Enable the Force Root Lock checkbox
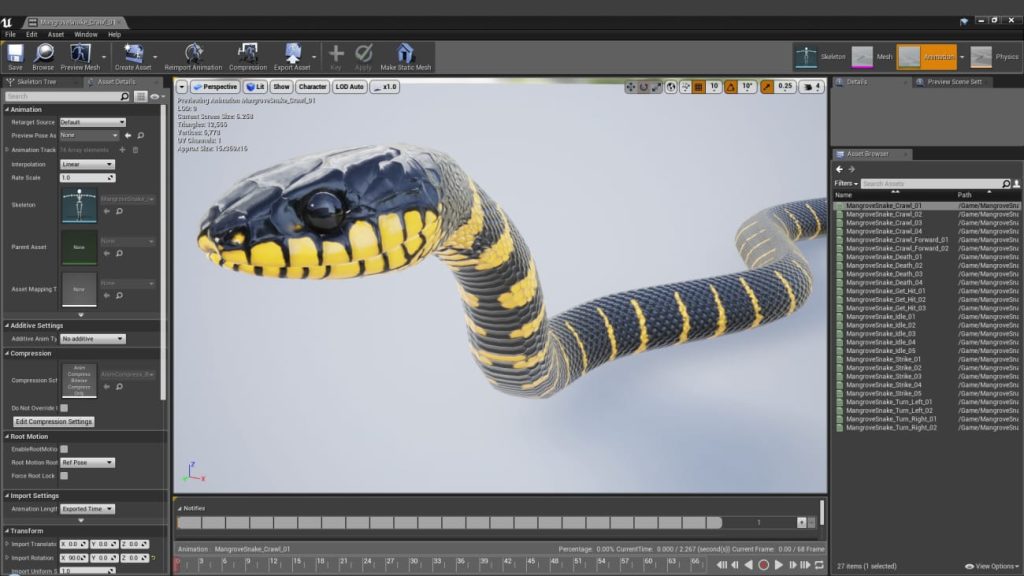 pos(63,474)
